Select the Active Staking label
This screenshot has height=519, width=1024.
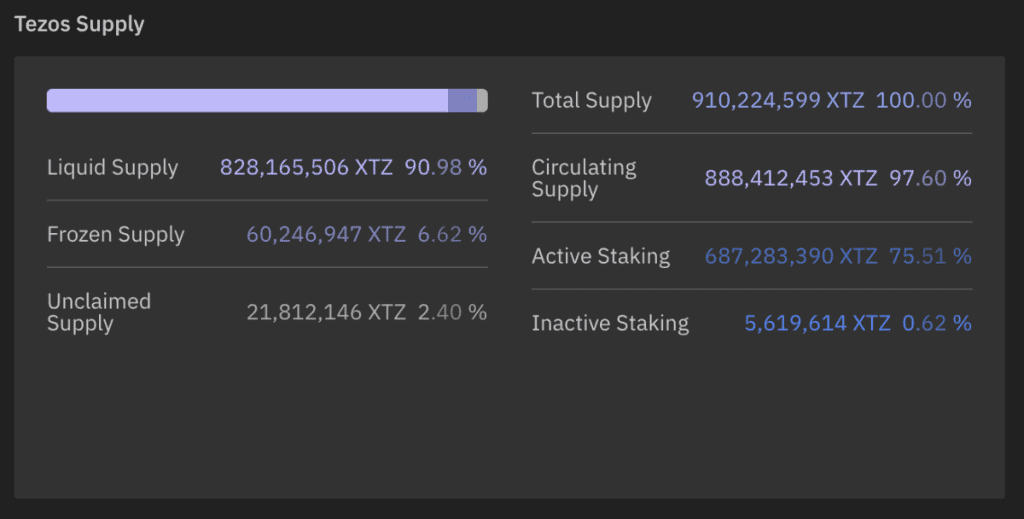(x=601, y=256)
